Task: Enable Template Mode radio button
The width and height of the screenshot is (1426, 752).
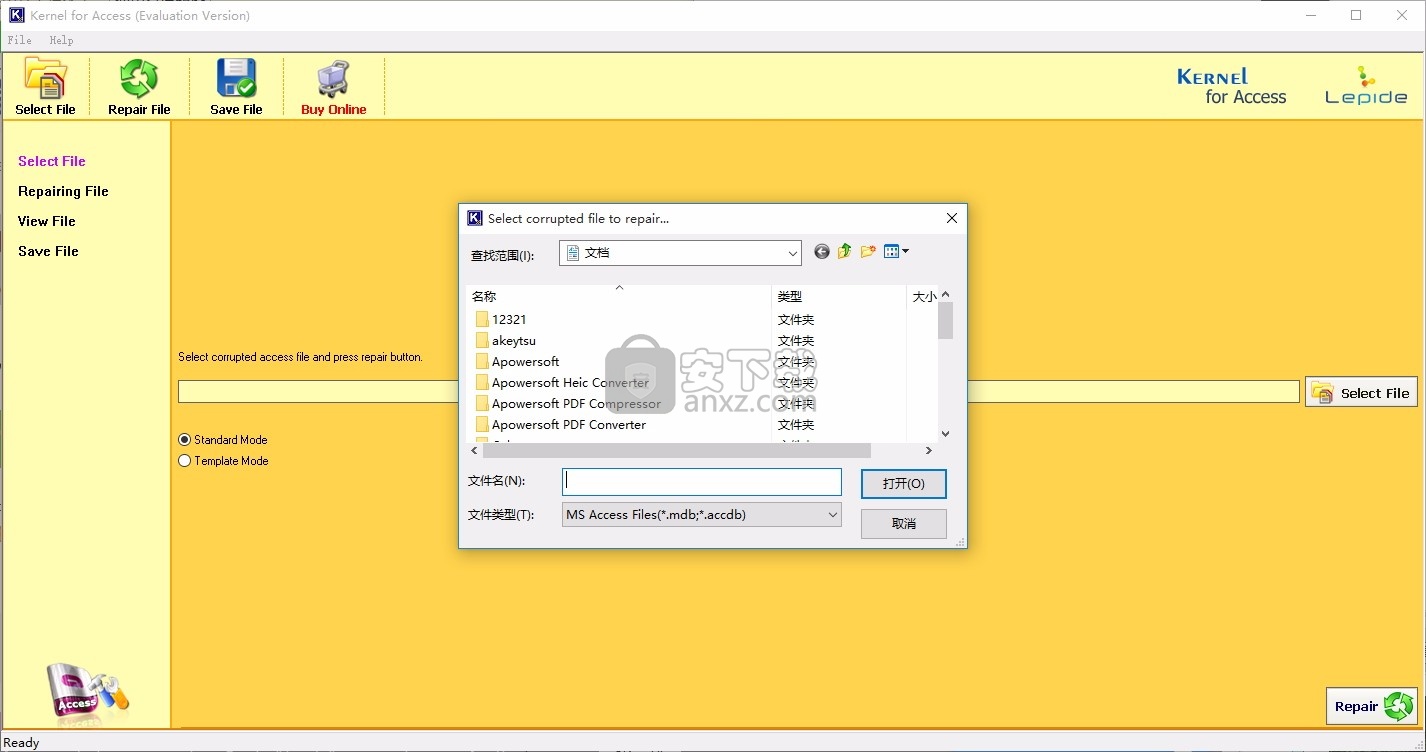Action: [184, 461]
